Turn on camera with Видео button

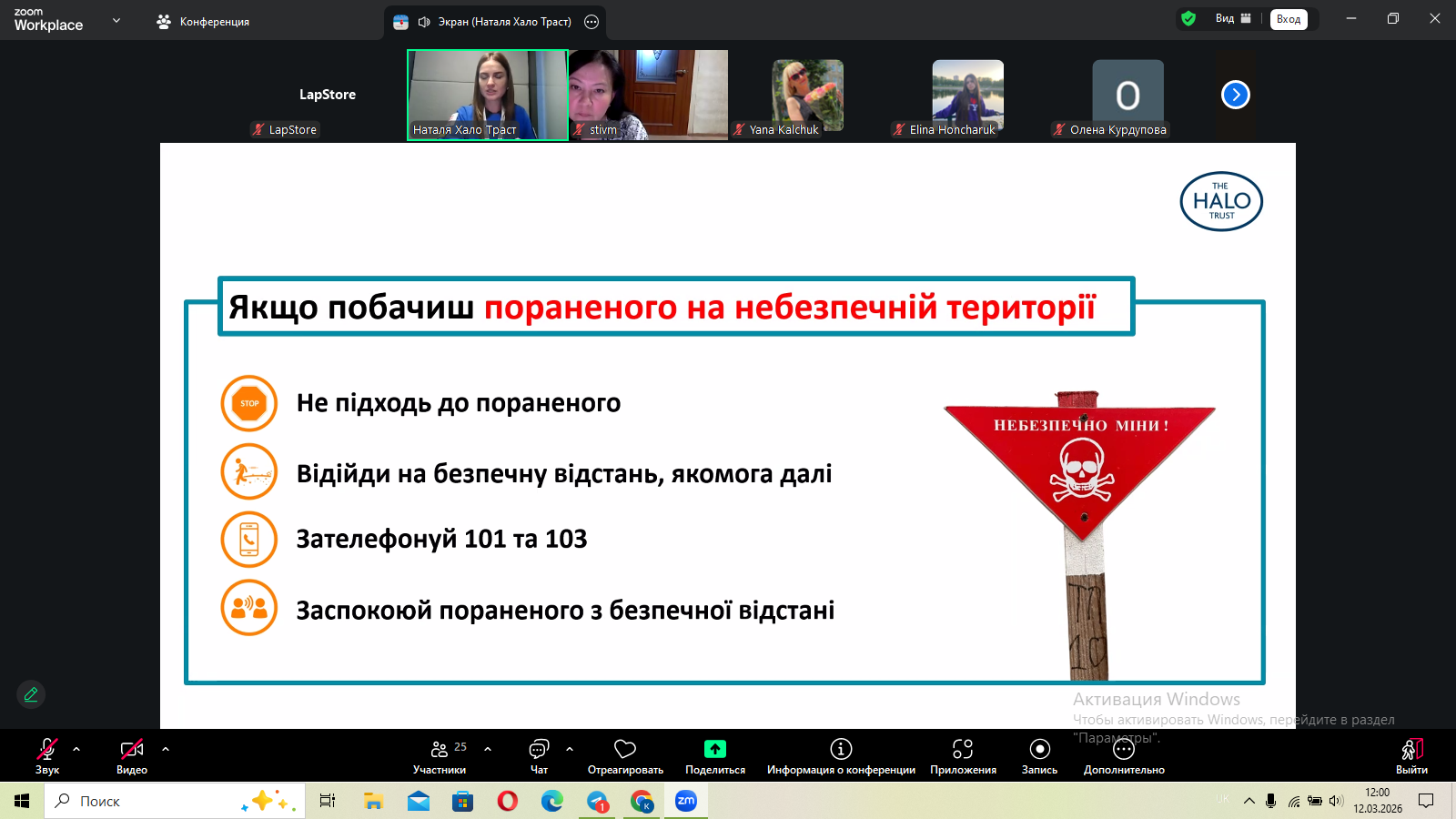tap(132, 749)
